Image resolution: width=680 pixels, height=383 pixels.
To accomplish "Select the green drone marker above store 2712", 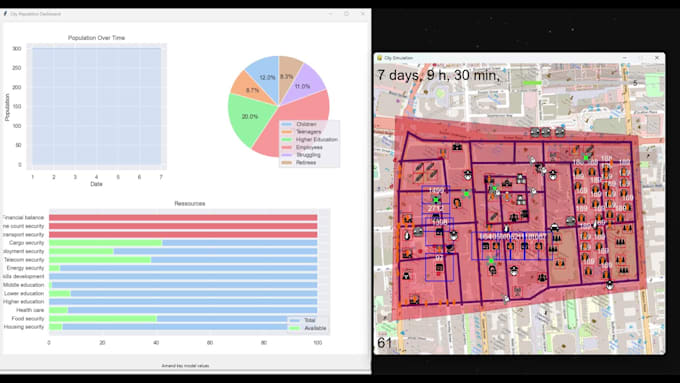I will point(436,200).
